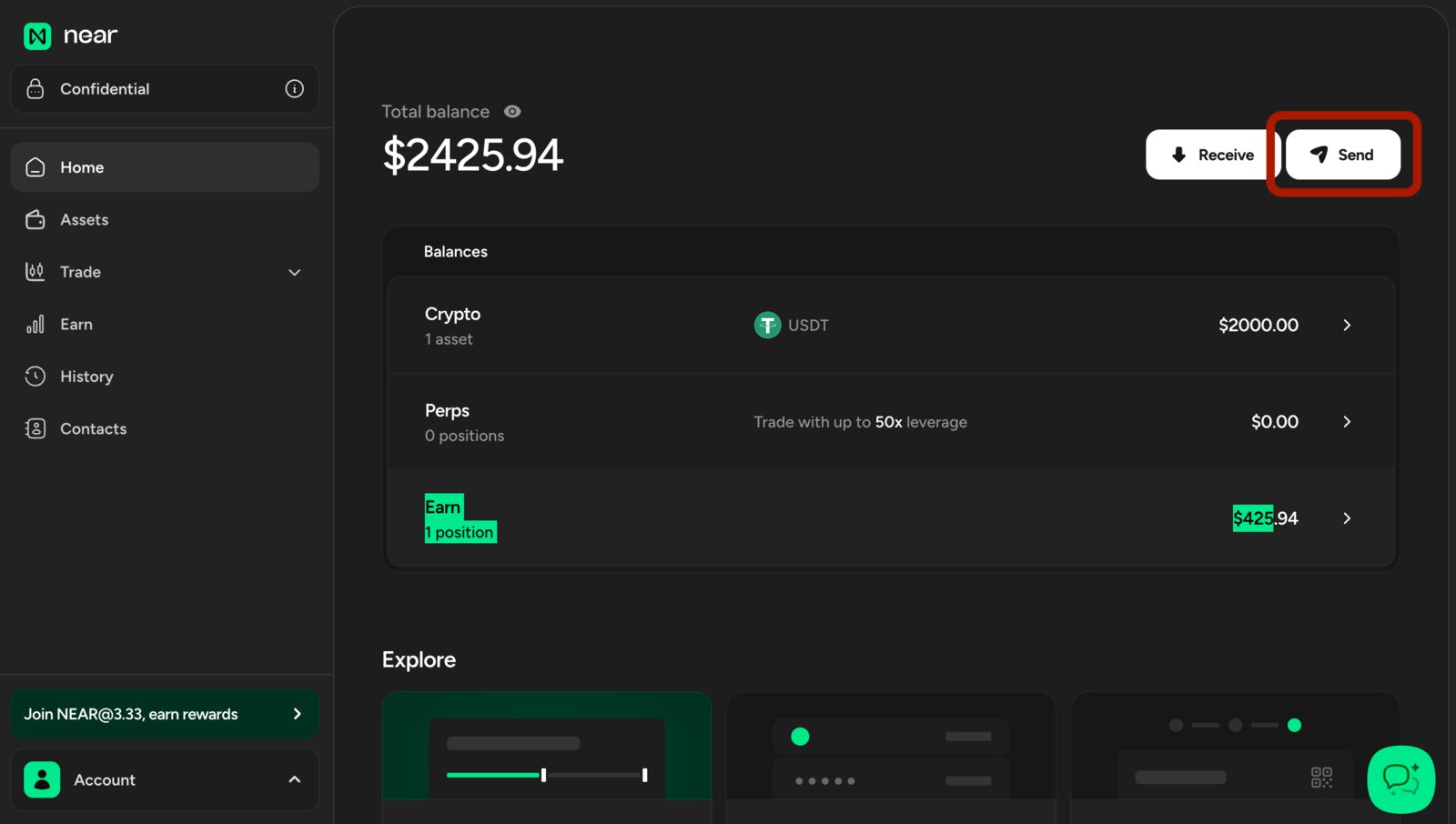Viewport: 1456px width, 824px height.
Task: Open the third Explore card with steps
Action: (x=1235, y=758)
